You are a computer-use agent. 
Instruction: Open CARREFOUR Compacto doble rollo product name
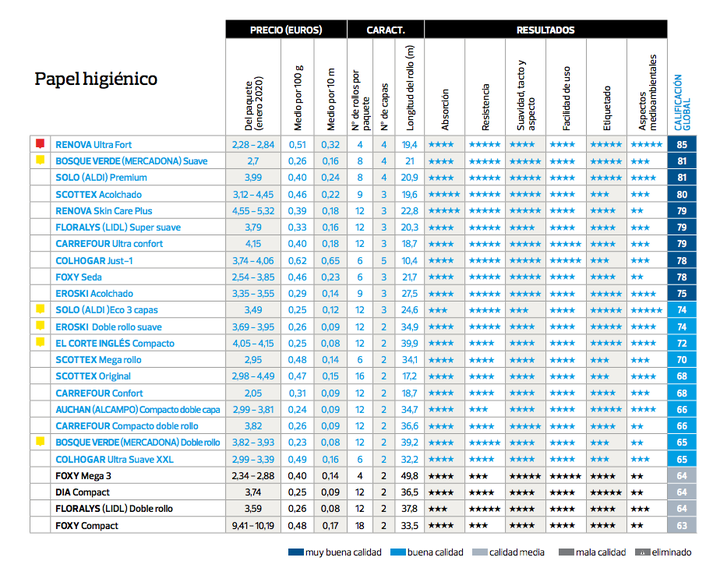[x=127, y=426]
